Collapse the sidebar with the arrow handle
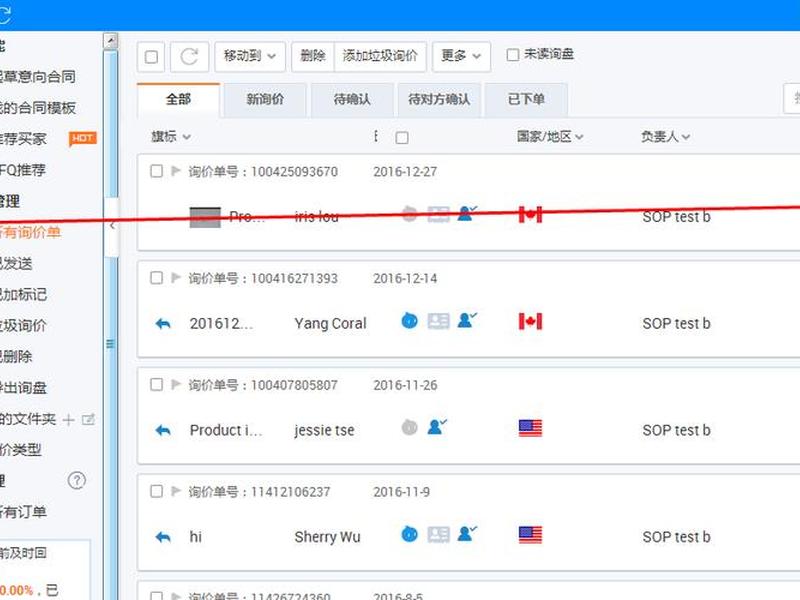The width and height of the screenshot is (800, 600). point(112,226)
